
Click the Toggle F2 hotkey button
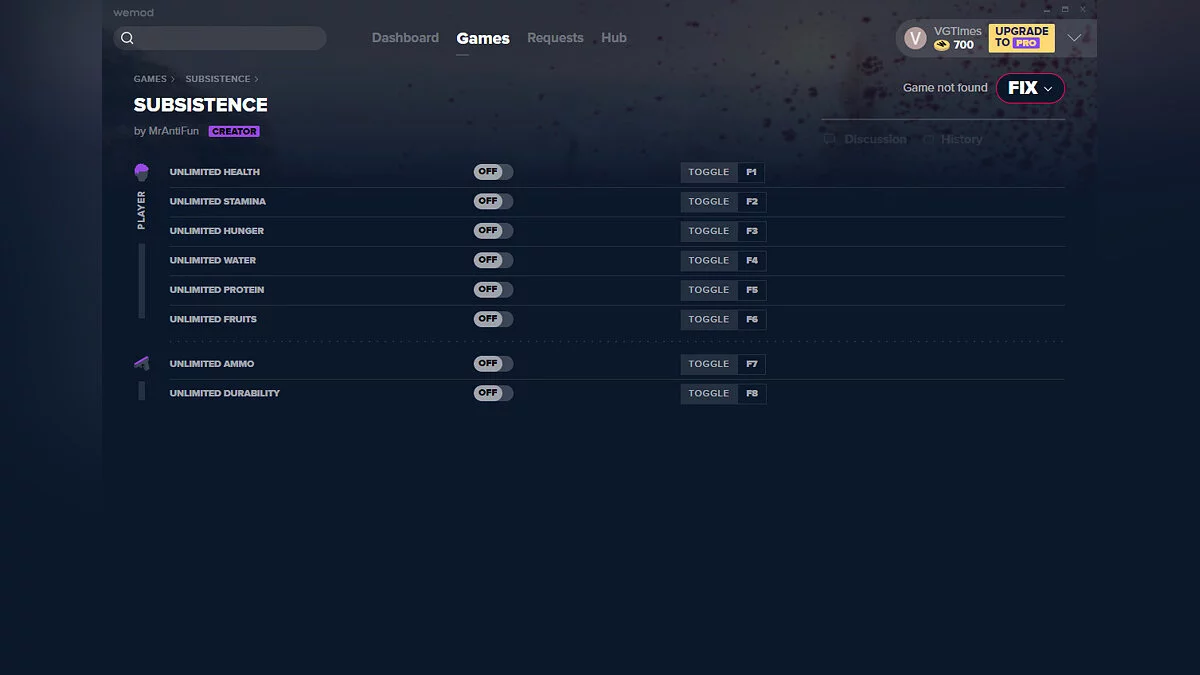723,201
